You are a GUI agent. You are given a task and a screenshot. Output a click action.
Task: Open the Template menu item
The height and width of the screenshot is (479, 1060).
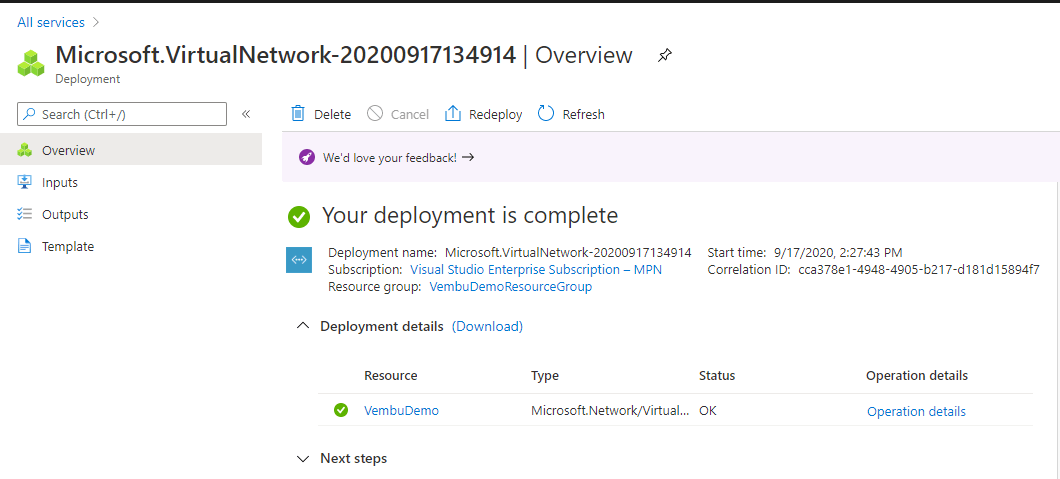[x=131, y=246]
